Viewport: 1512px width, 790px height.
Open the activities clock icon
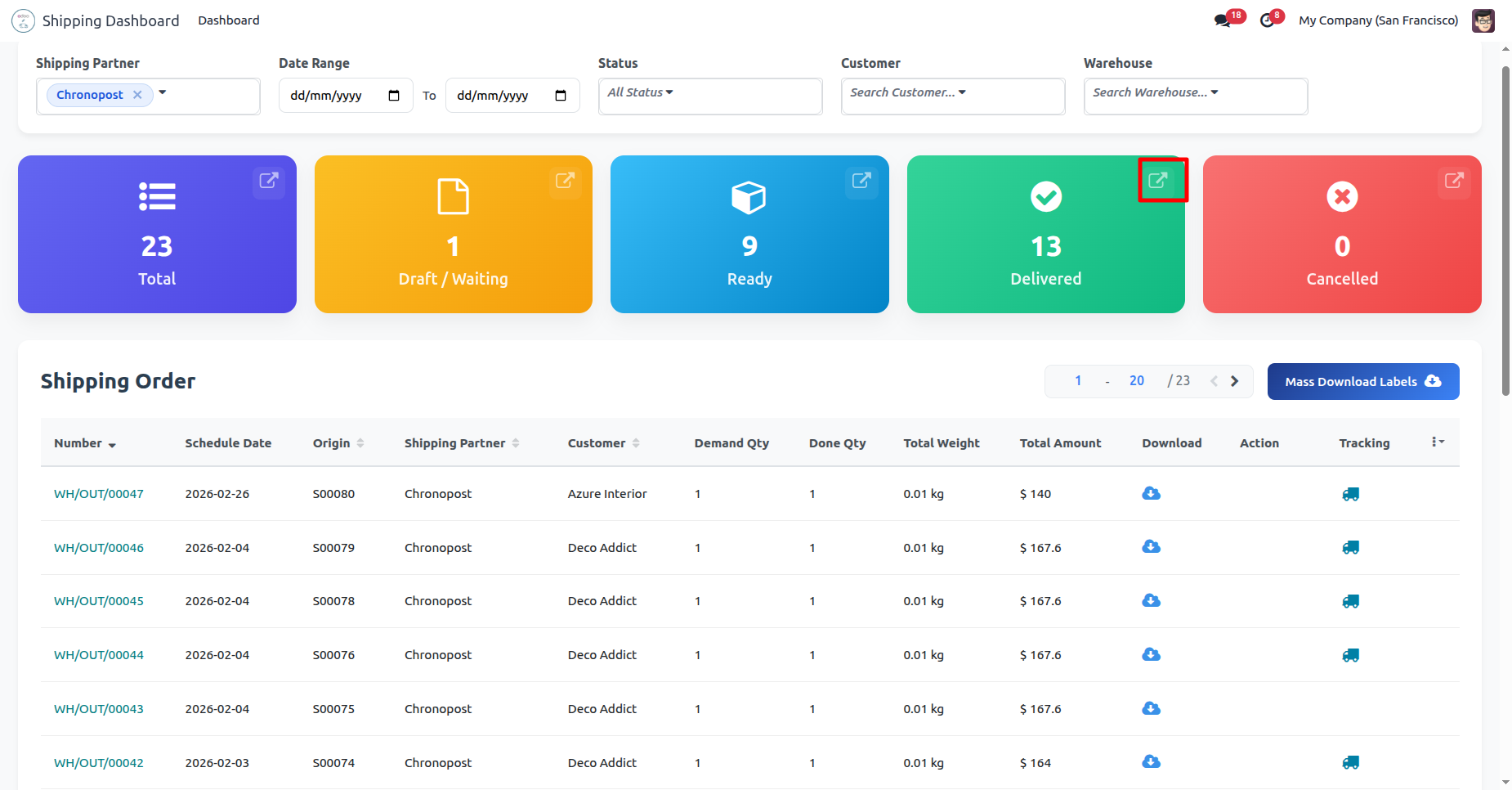pyautogui.click(x=1267, y=20)
